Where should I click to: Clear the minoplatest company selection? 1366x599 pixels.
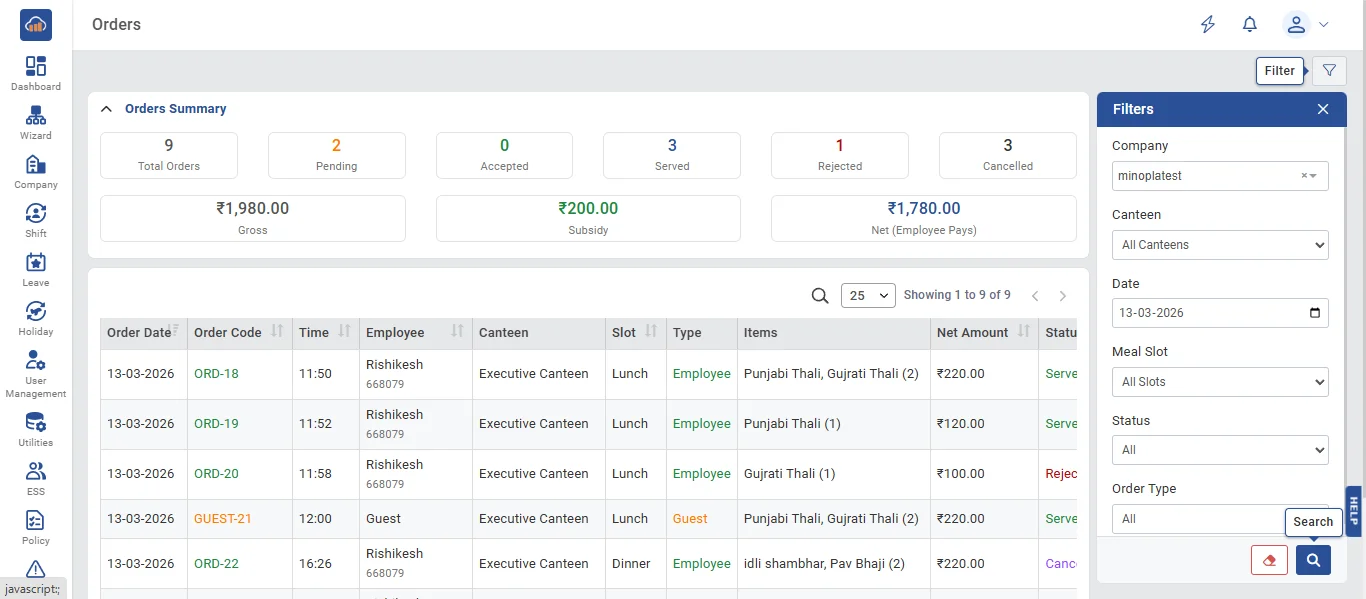pos(1304,176)
